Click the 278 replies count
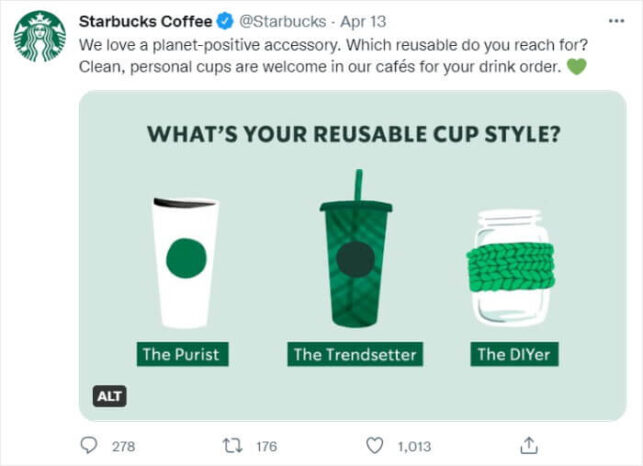This screenshot has width=643, height=466. point(123,445)
